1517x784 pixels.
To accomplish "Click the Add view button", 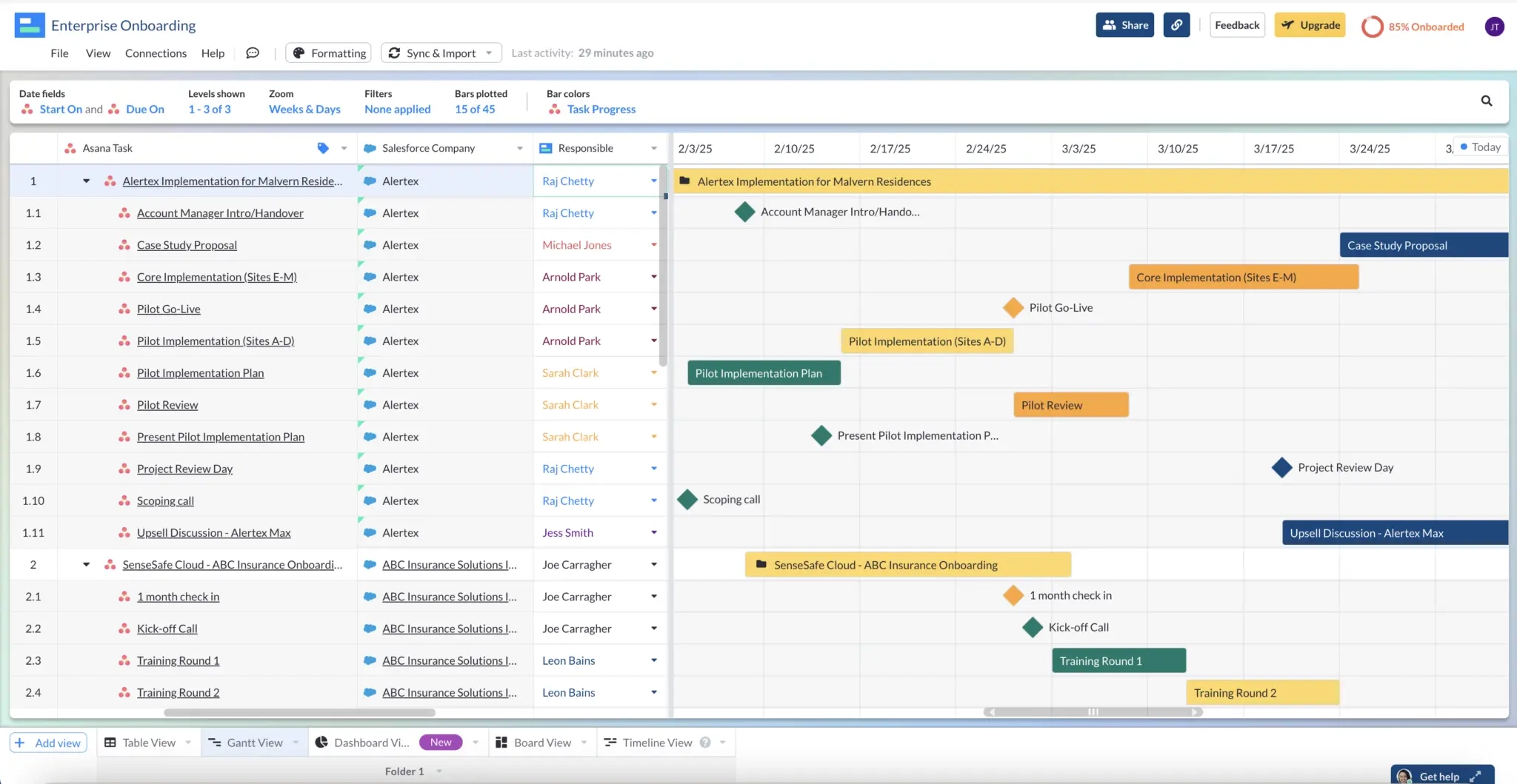I will click(x=47, y=742).
